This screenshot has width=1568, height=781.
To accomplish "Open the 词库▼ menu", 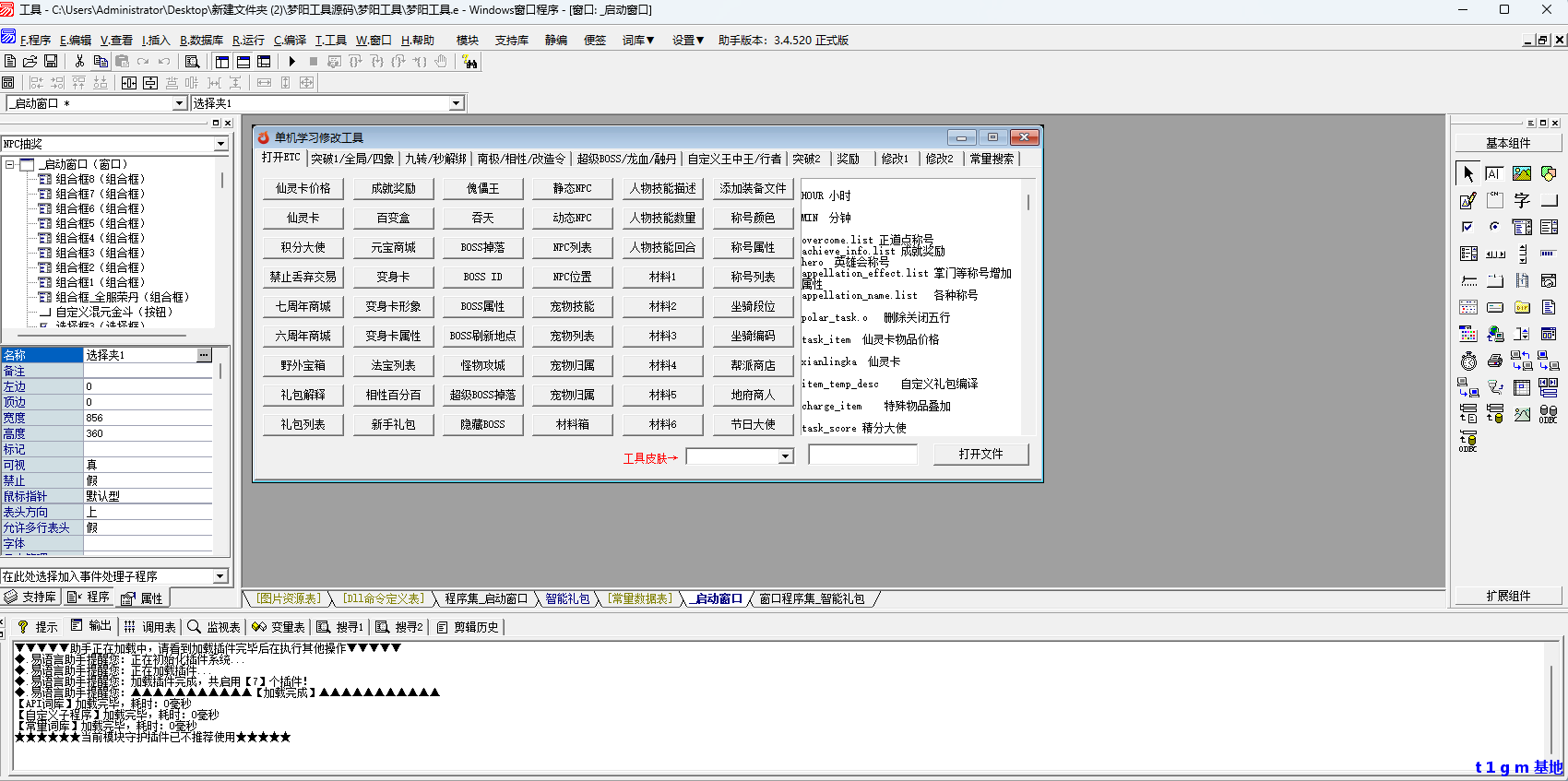I will pyautogui.click(x=637, y=40).
